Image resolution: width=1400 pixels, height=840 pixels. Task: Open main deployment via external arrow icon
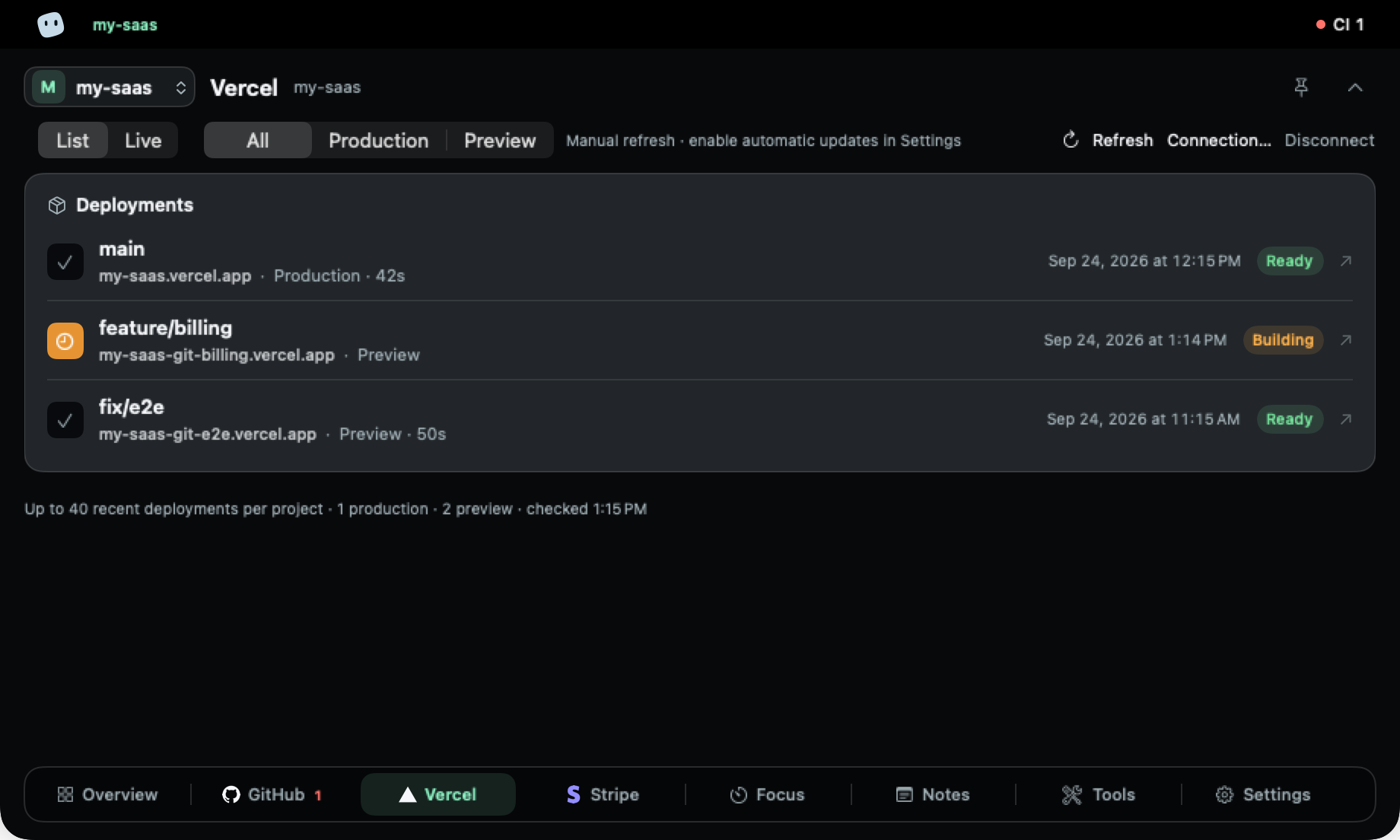1346,261
